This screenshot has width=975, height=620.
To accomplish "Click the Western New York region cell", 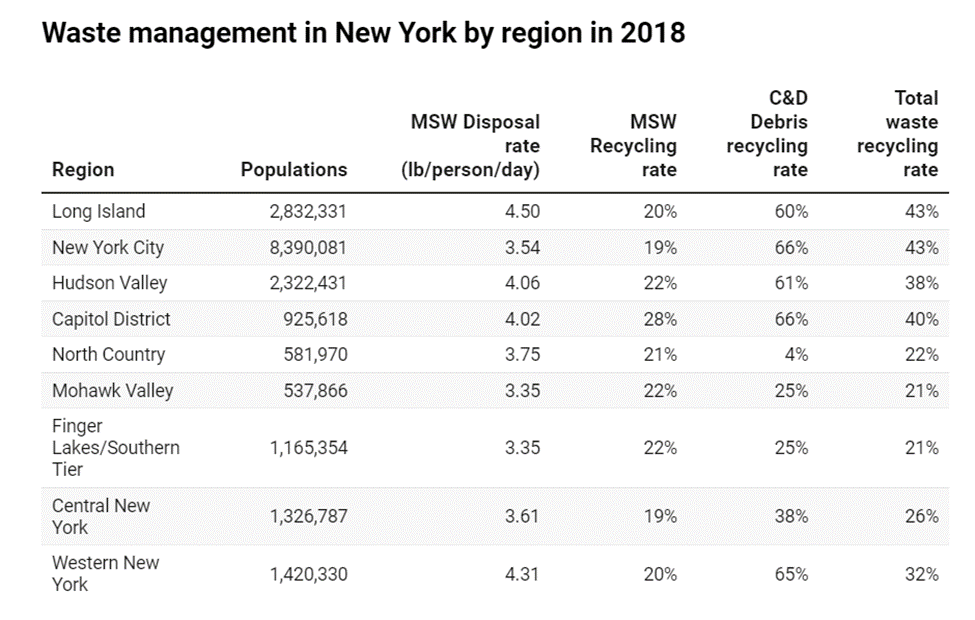I will (105, 573).
